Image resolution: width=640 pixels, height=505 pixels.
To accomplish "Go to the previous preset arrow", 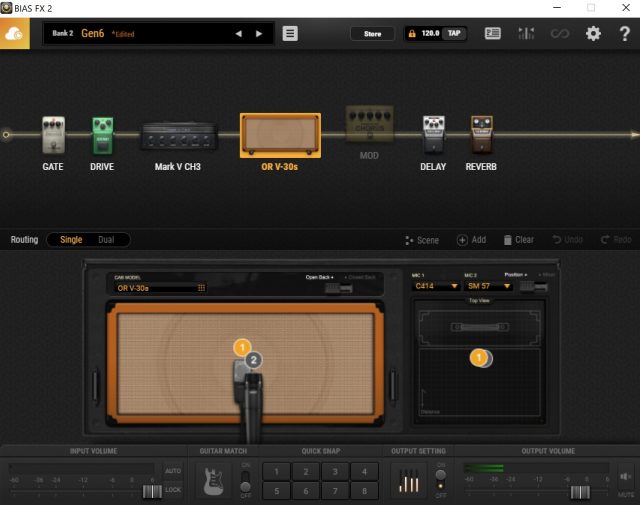I will tap(239, 34).
